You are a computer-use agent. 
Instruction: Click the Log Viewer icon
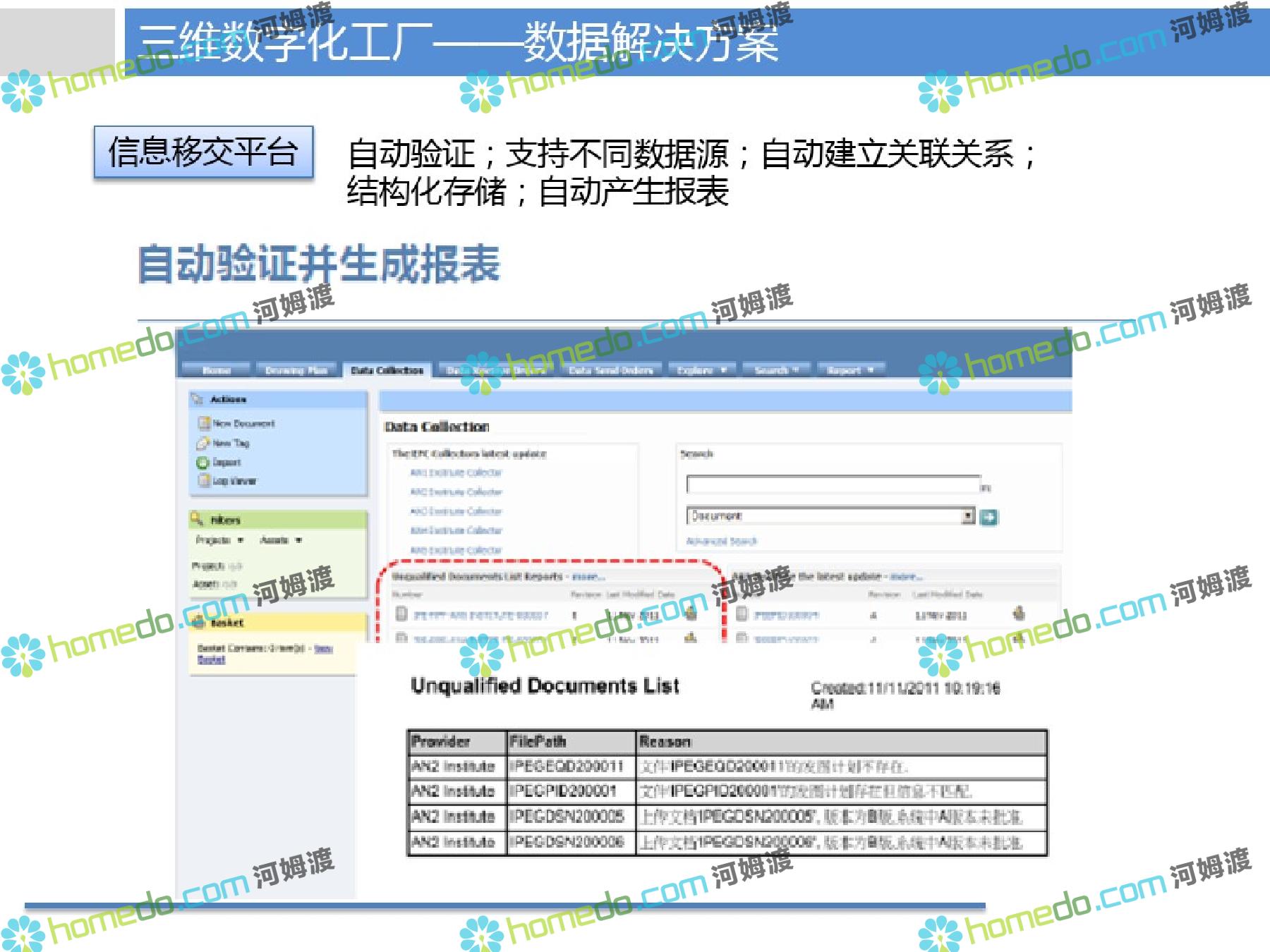(x=204, y=481)
